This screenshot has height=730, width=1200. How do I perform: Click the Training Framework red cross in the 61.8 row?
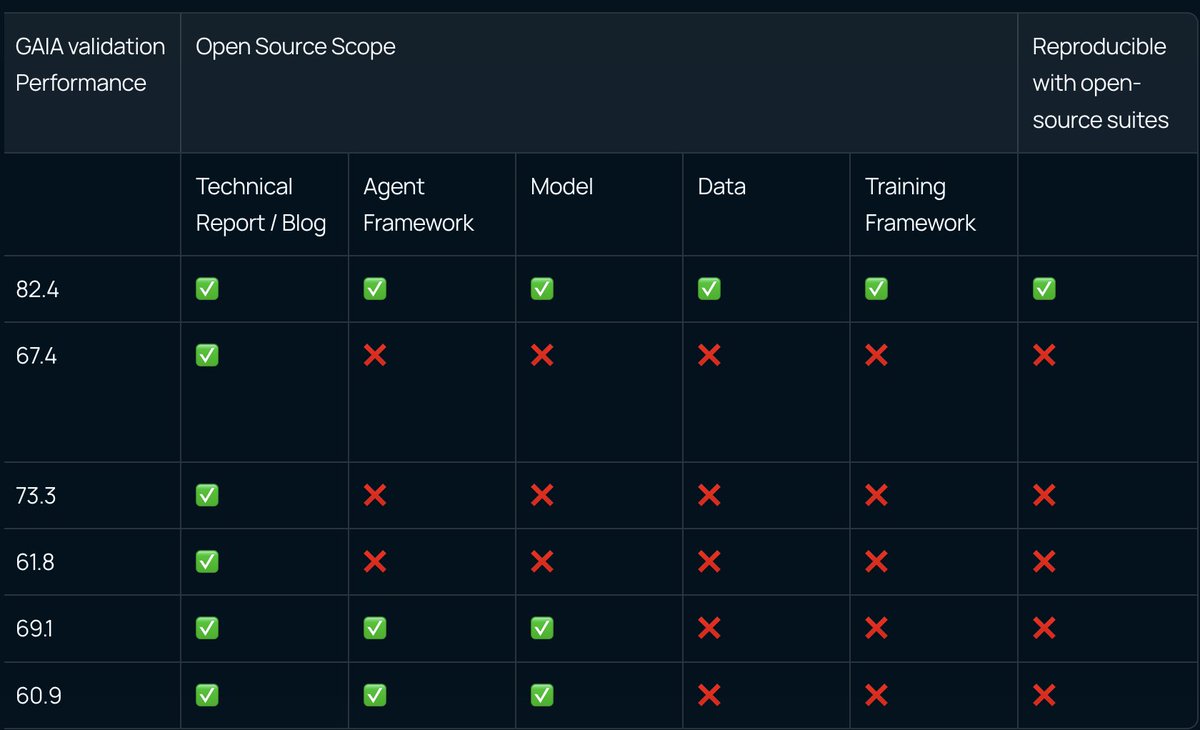tap(876, 562)
